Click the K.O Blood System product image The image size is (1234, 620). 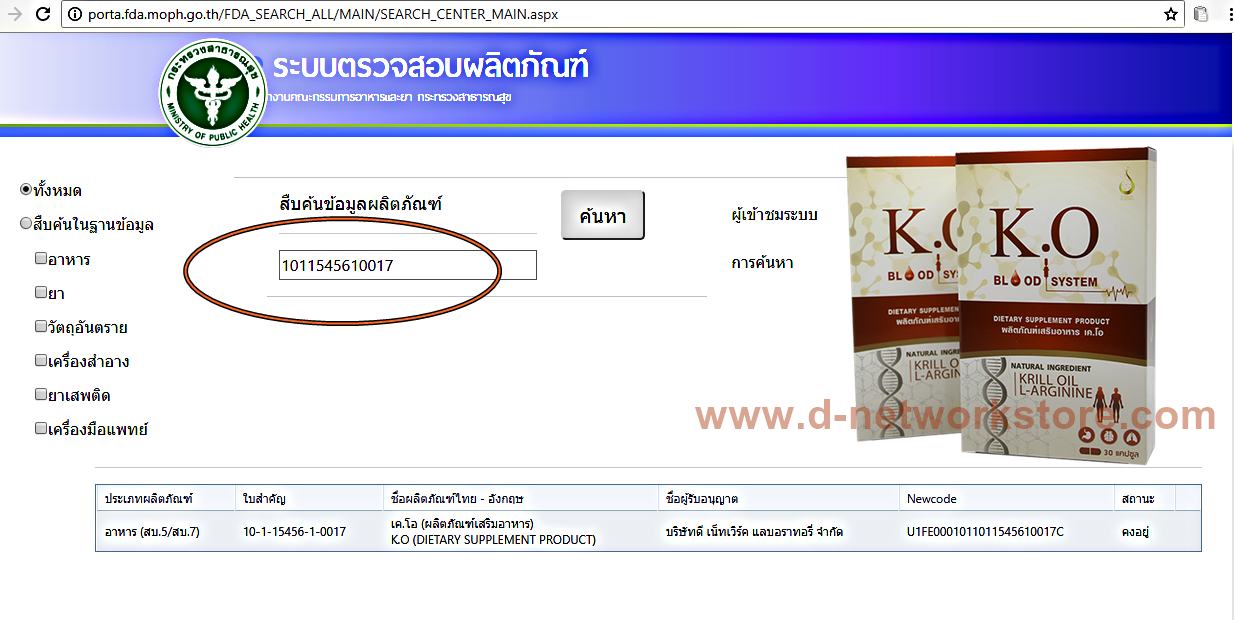tap(1002, 305)
